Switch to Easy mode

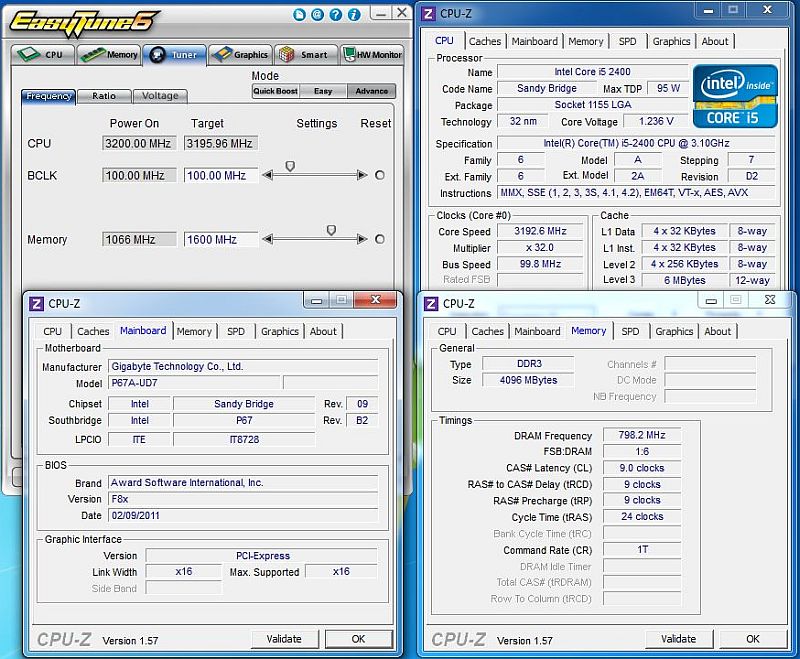pyautogui.click(x=323, y=91)
